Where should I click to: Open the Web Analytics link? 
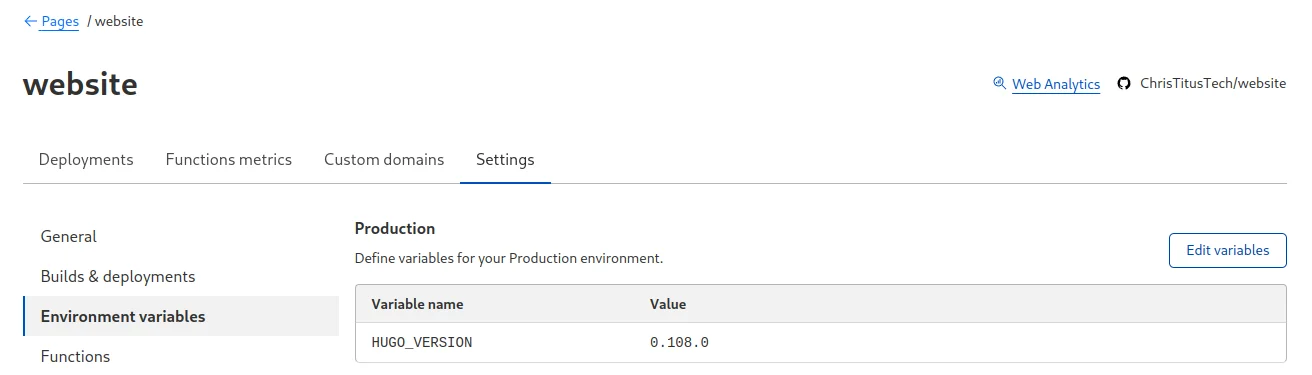[x=1056, y=84]
